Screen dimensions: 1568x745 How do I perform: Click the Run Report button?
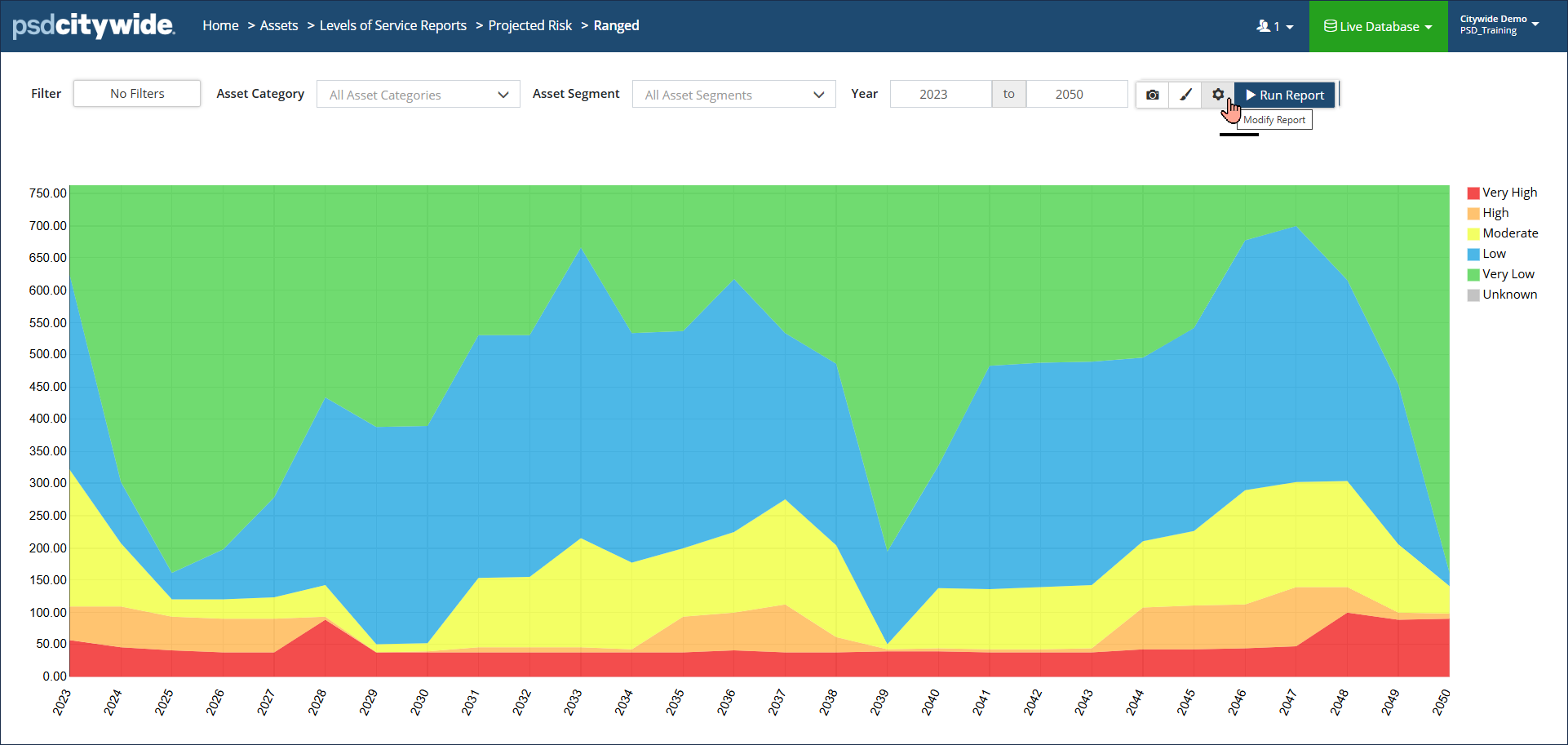1285,95
